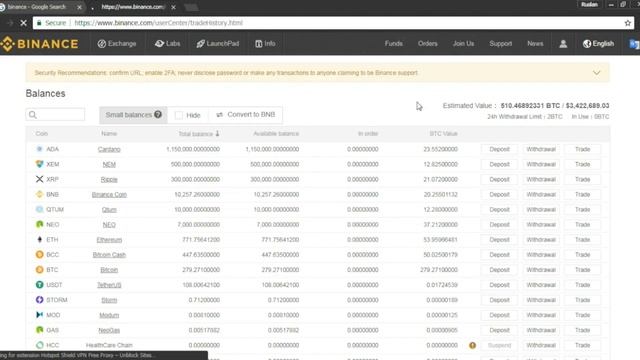Screen dimensions: 640x360
Task: Open the LaunchPad menu item
Action: pos(218,44)
